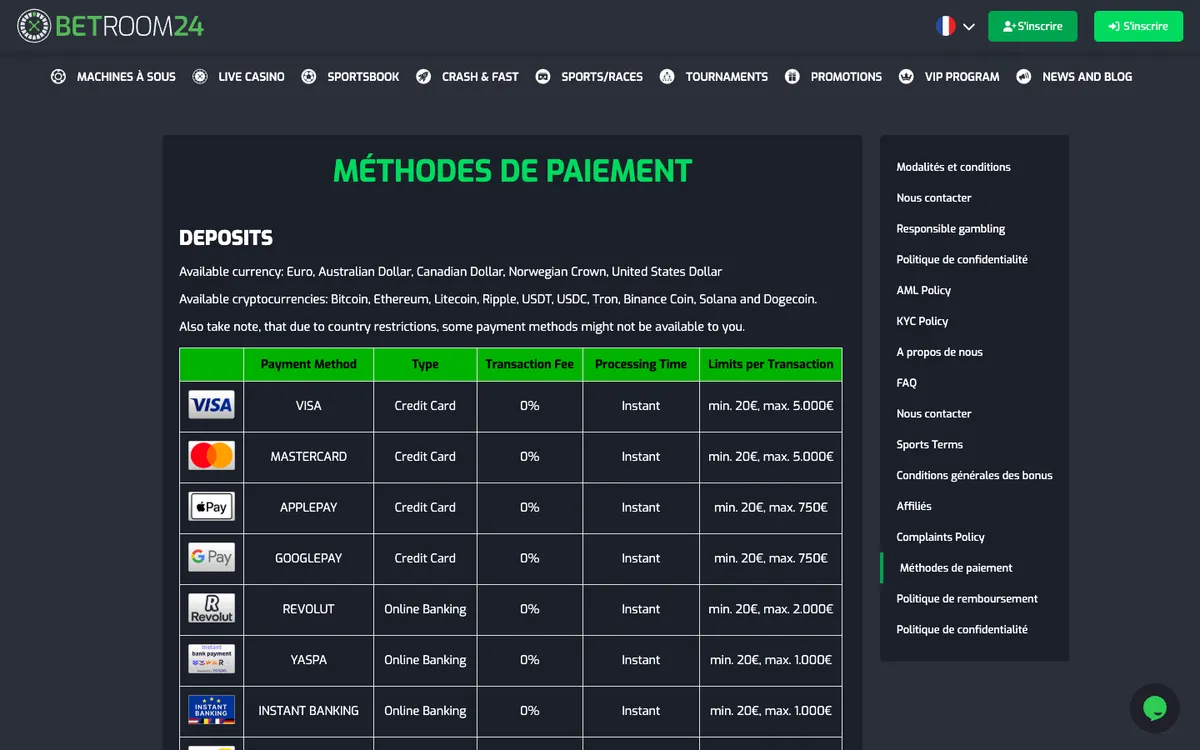
Task: Click the slot machine icon beside Machines à sous
Action: [x=58, y=76]
